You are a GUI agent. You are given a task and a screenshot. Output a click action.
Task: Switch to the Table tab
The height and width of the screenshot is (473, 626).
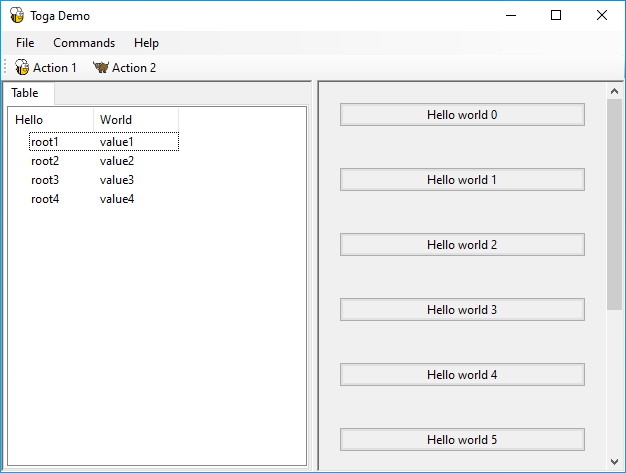26,93
